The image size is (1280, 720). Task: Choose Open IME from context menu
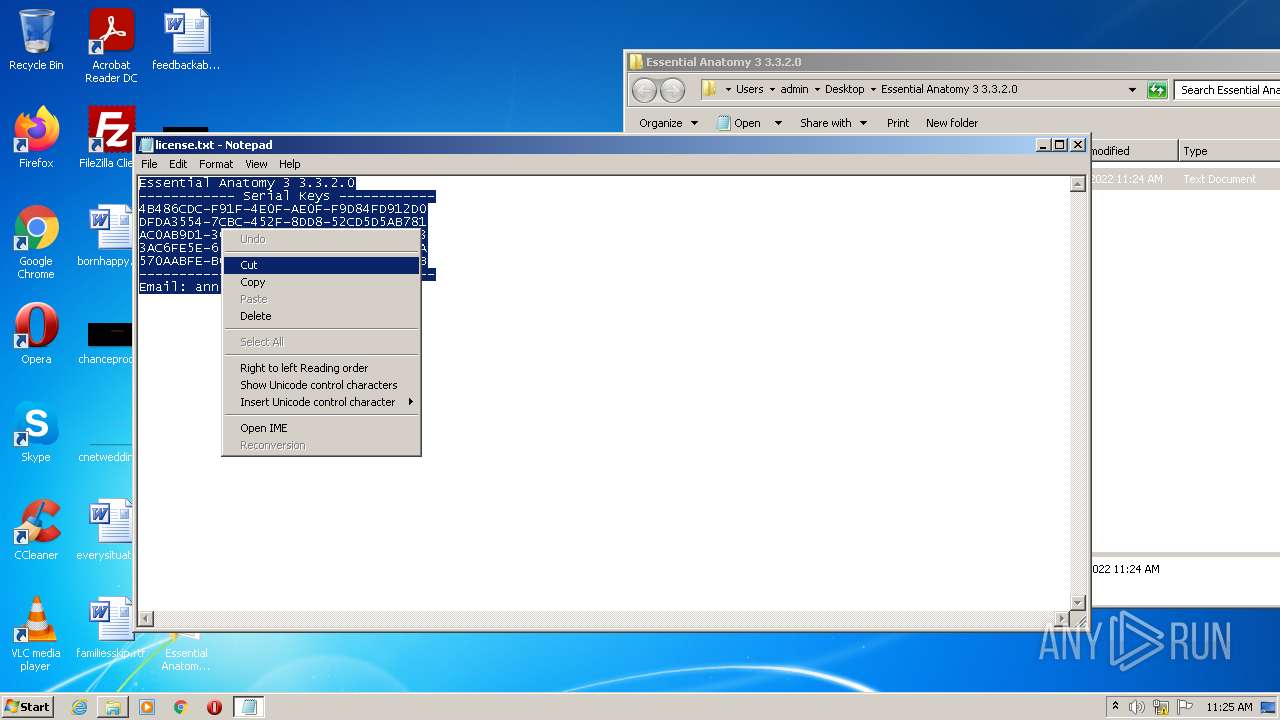321,428
